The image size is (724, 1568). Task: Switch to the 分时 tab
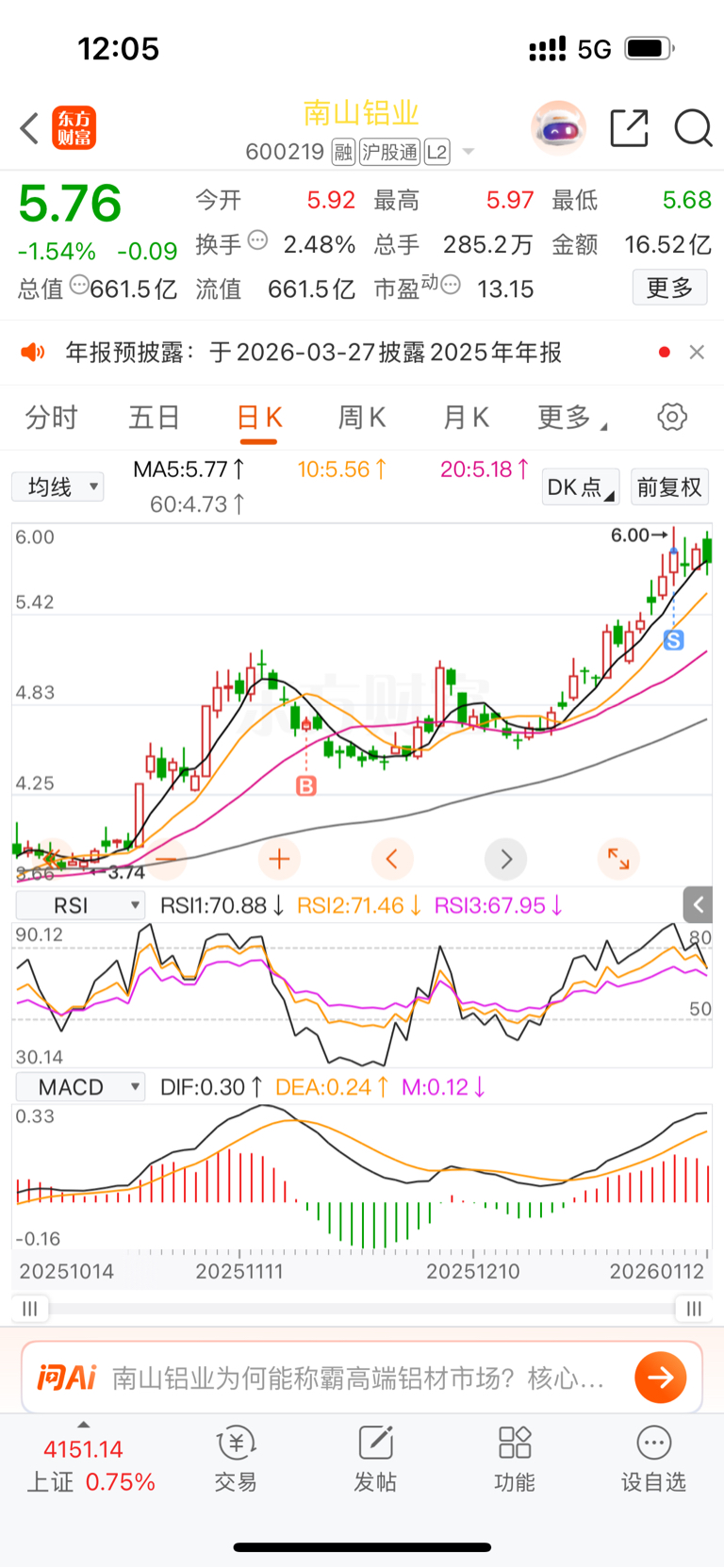pyautogui.click(x=51, y=417)
